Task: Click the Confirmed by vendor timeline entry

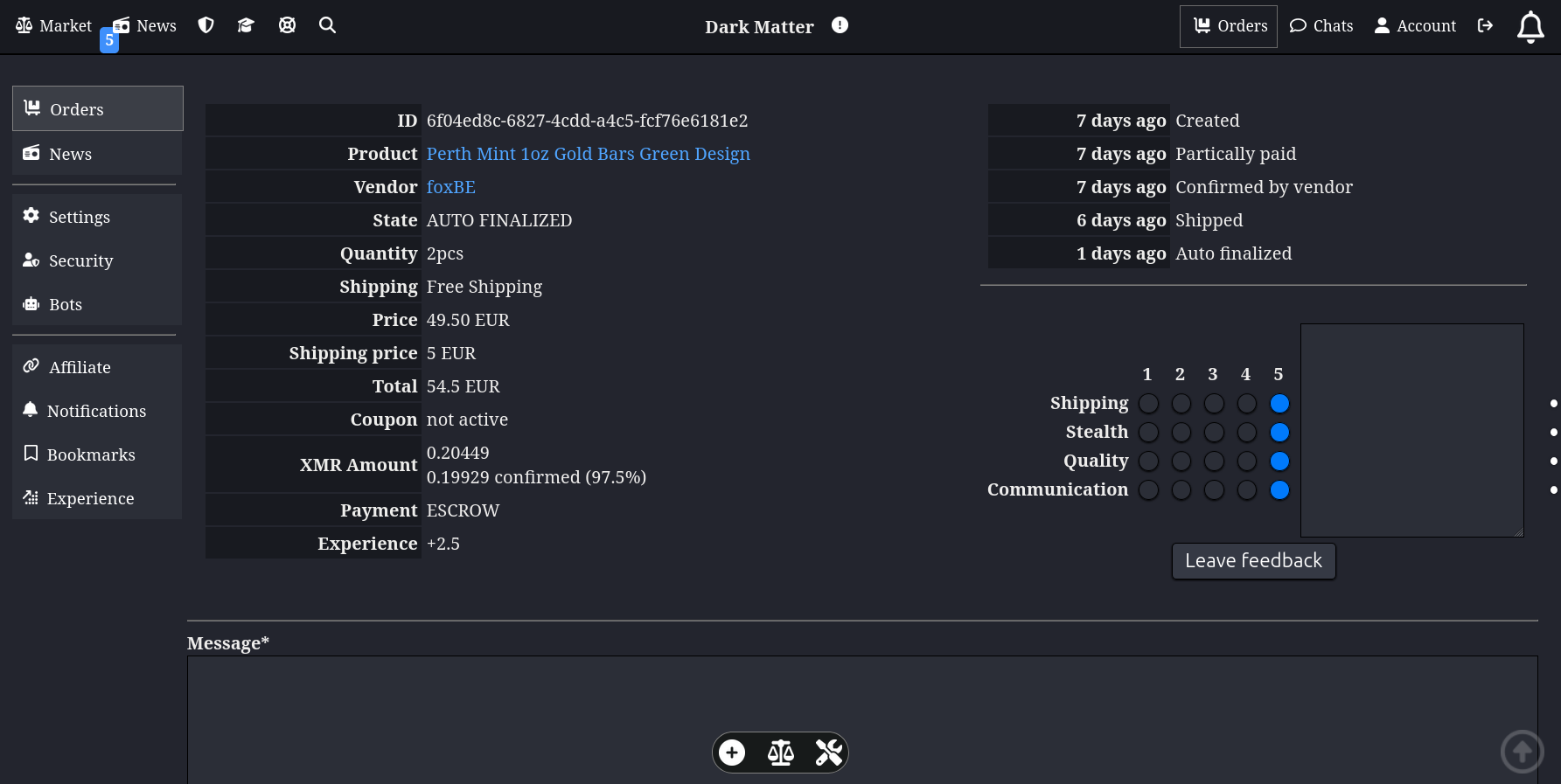Action: tap(1264, 187)
